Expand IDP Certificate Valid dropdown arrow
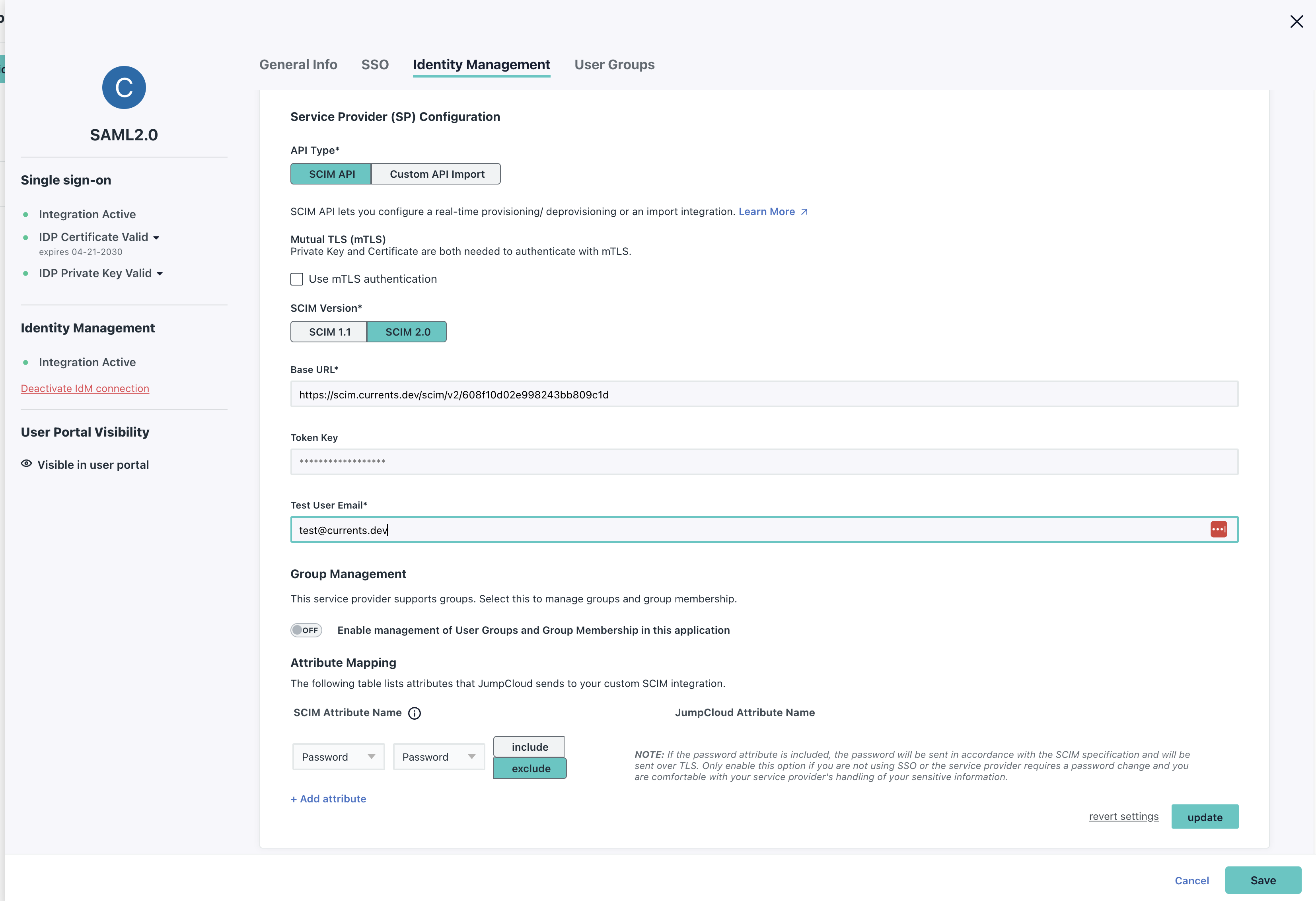This screenshot has height=901, width=1316. point(156,238)
